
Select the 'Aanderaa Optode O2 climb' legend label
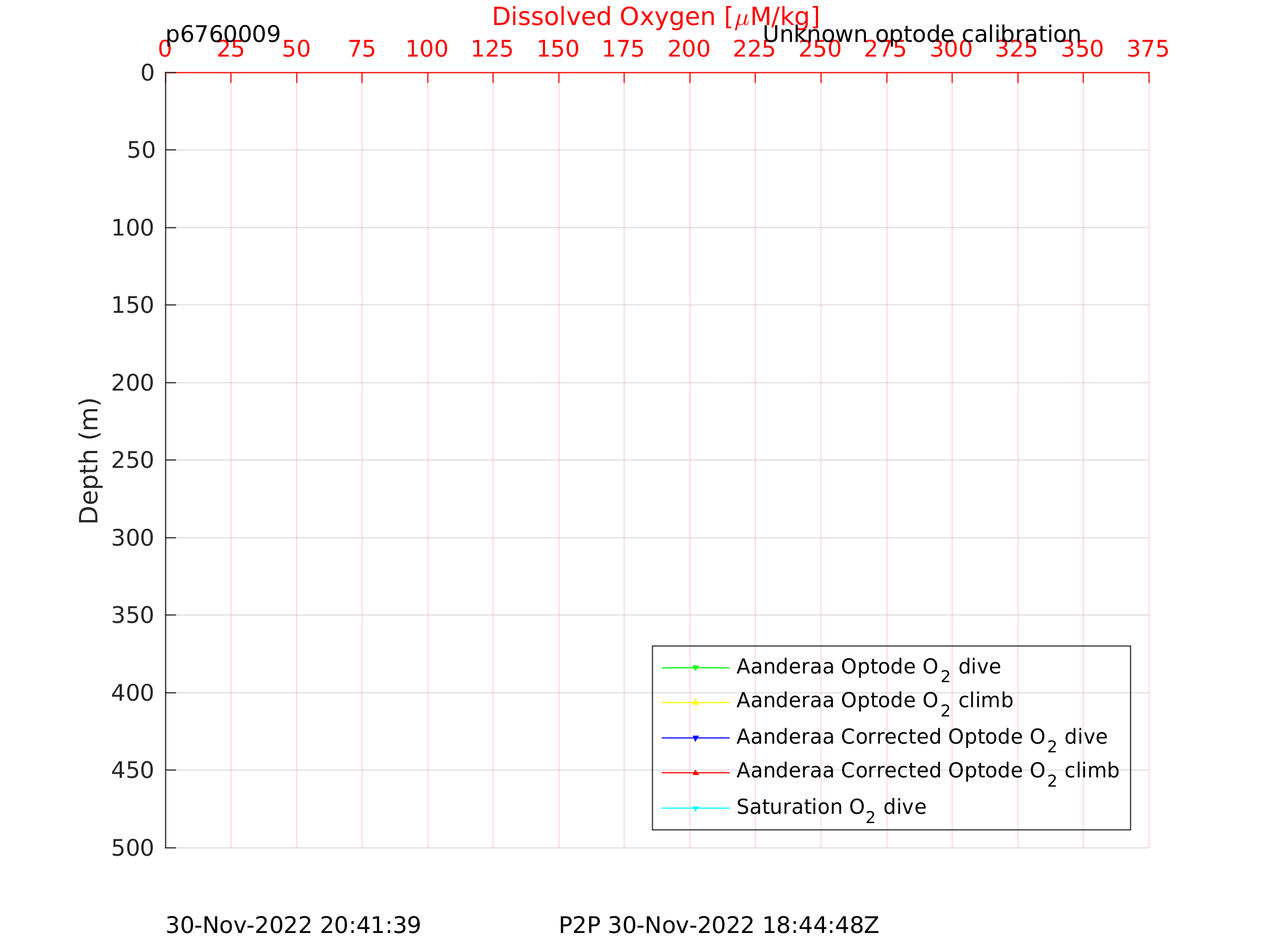click(x=875, y=703)
